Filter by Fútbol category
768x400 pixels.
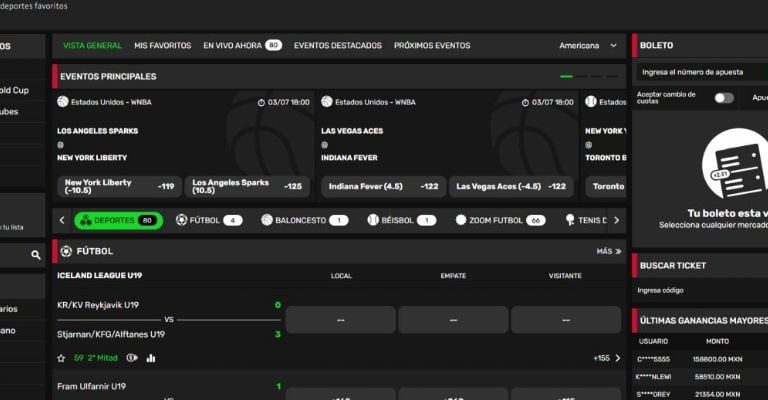click(209, 220)
